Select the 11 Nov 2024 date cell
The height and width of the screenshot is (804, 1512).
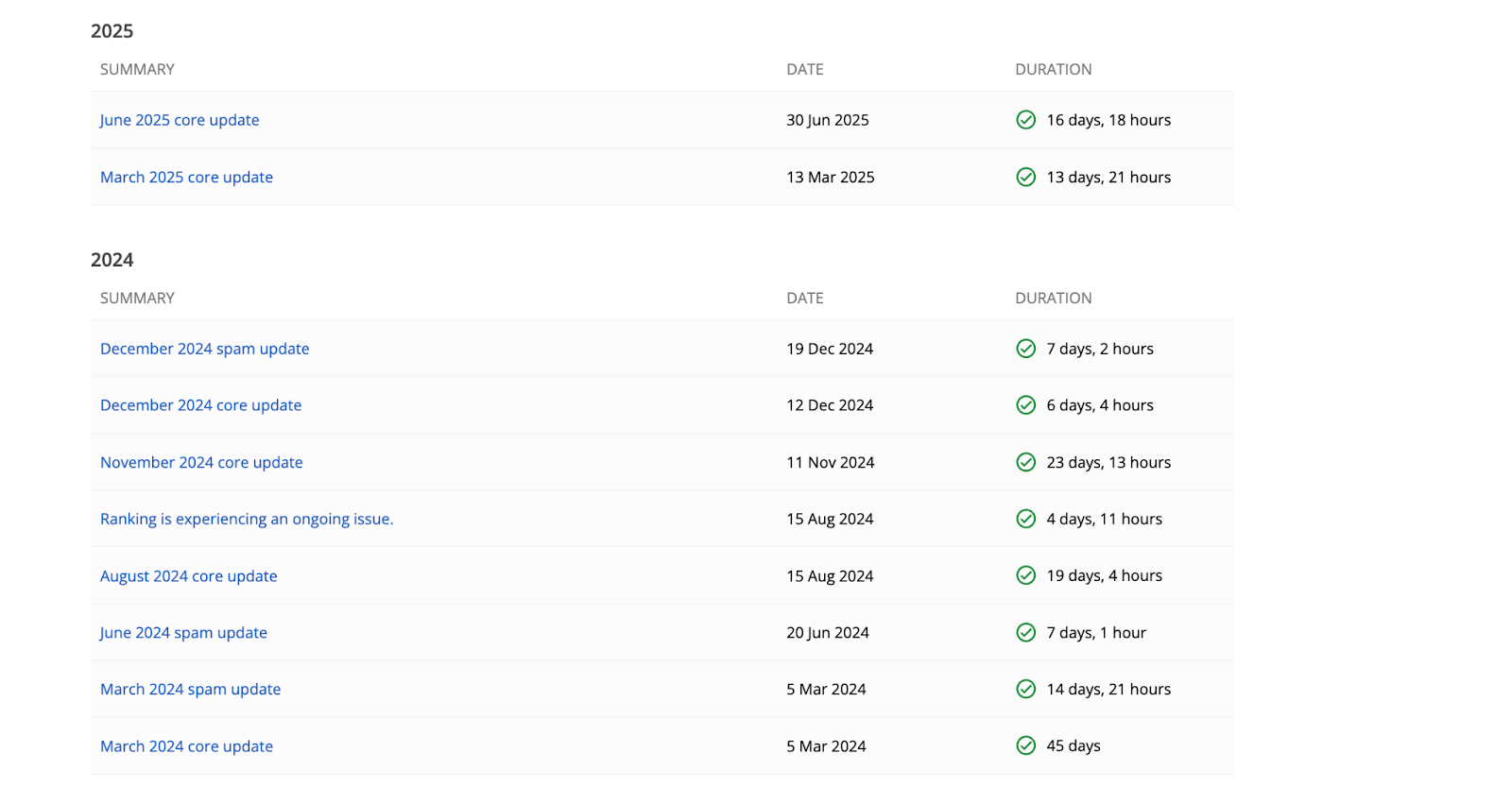(x=831, y=462)
